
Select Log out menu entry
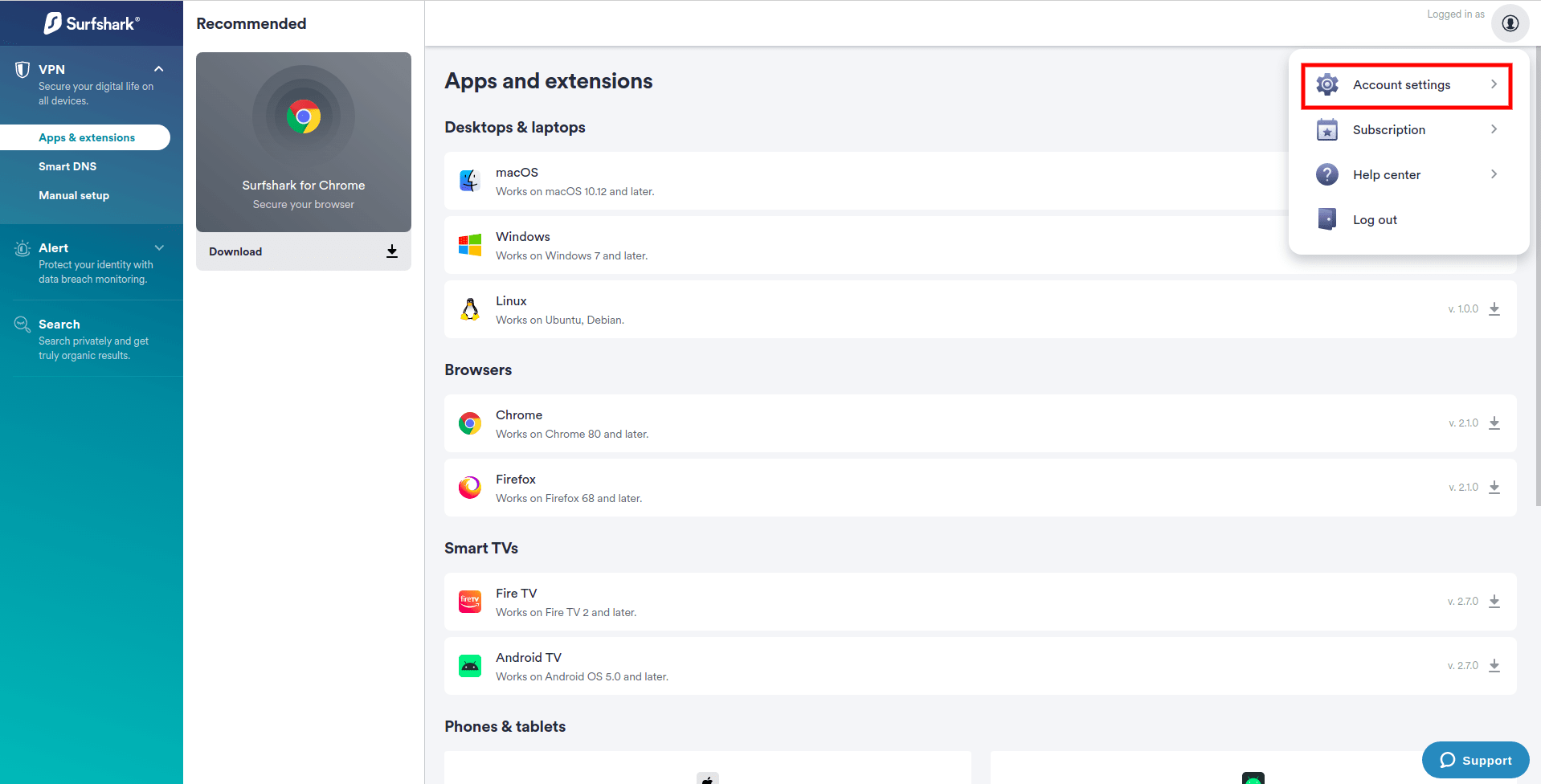(1407, 219)
